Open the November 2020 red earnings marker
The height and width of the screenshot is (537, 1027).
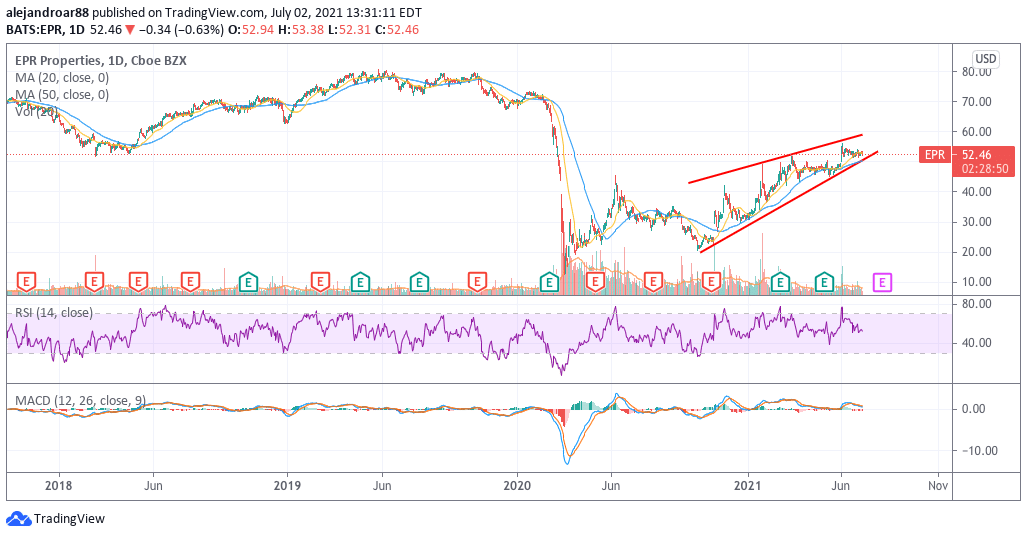click(711, 283)
